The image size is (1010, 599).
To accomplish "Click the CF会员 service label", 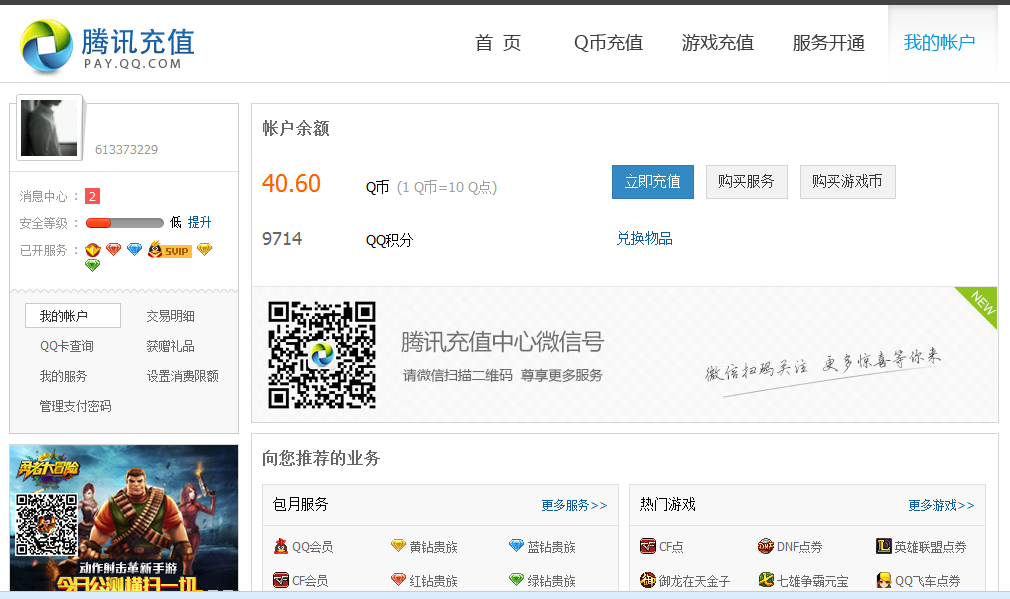I will pyautogui.click(x=310, y=582).
